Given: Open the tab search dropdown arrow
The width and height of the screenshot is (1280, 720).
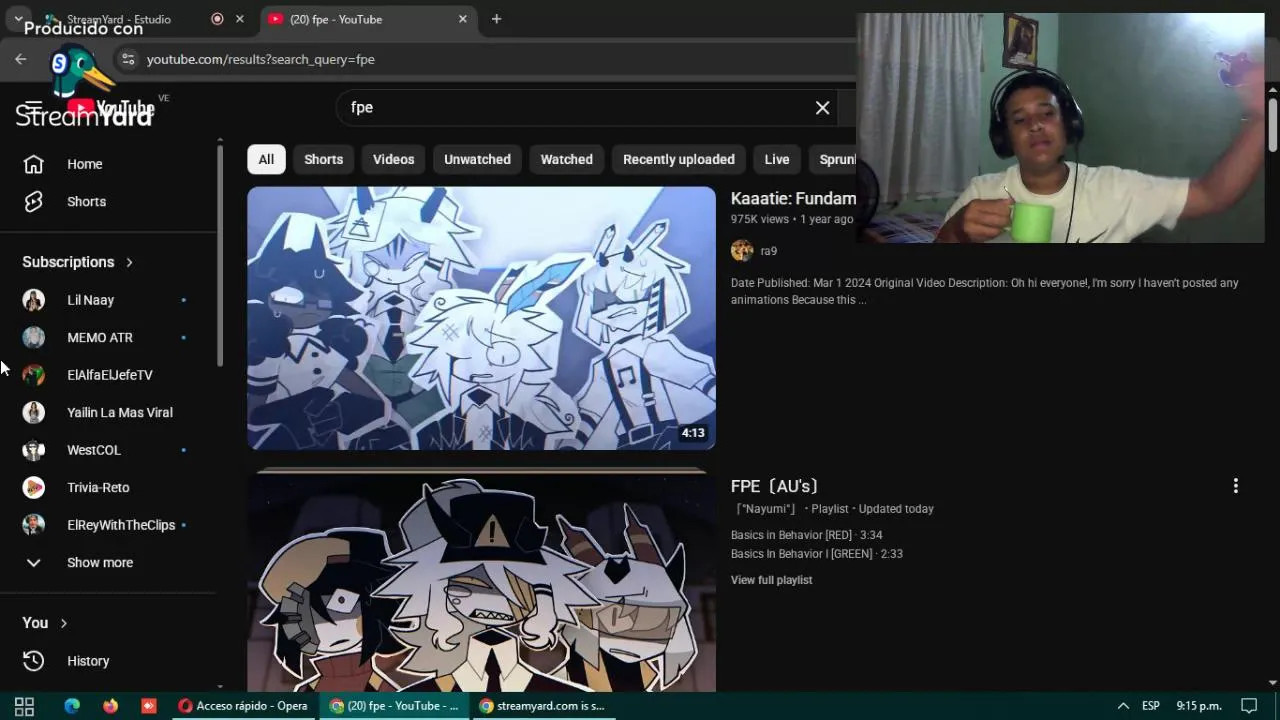Looking at the screenshot, I should tap(18, 19).
